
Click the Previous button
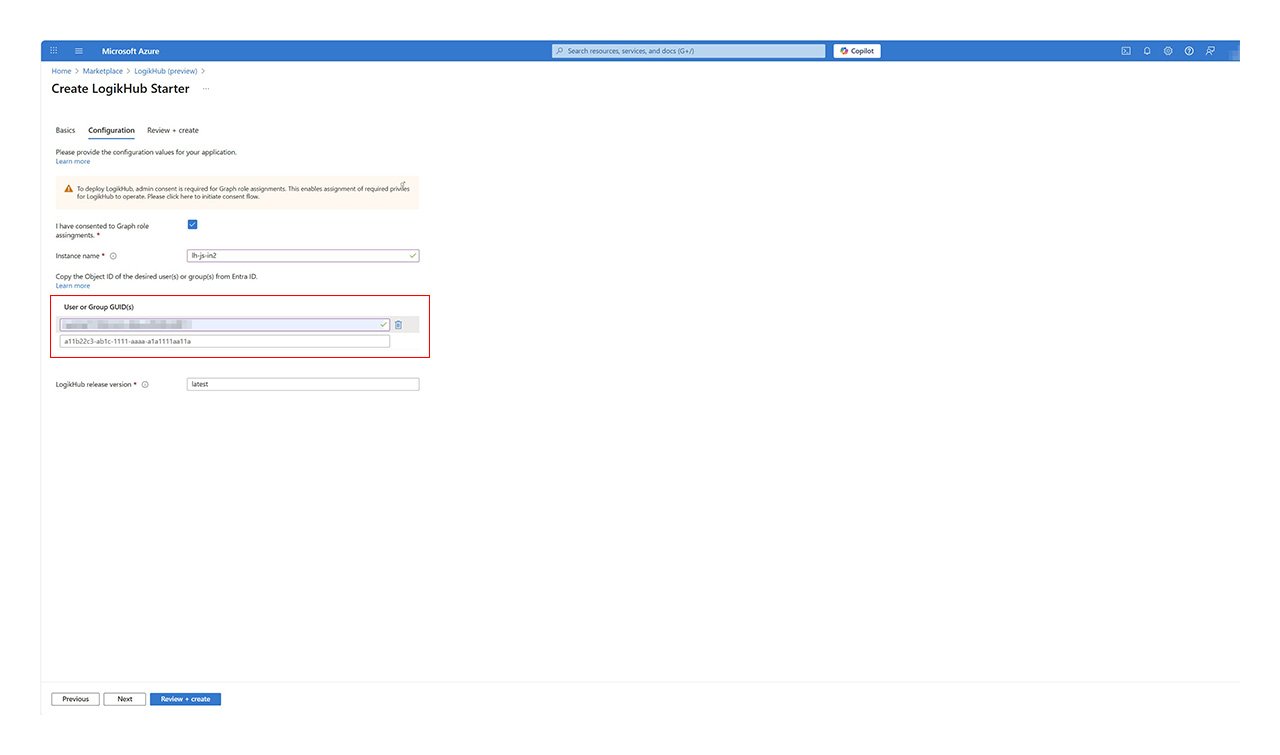[75, 699]
